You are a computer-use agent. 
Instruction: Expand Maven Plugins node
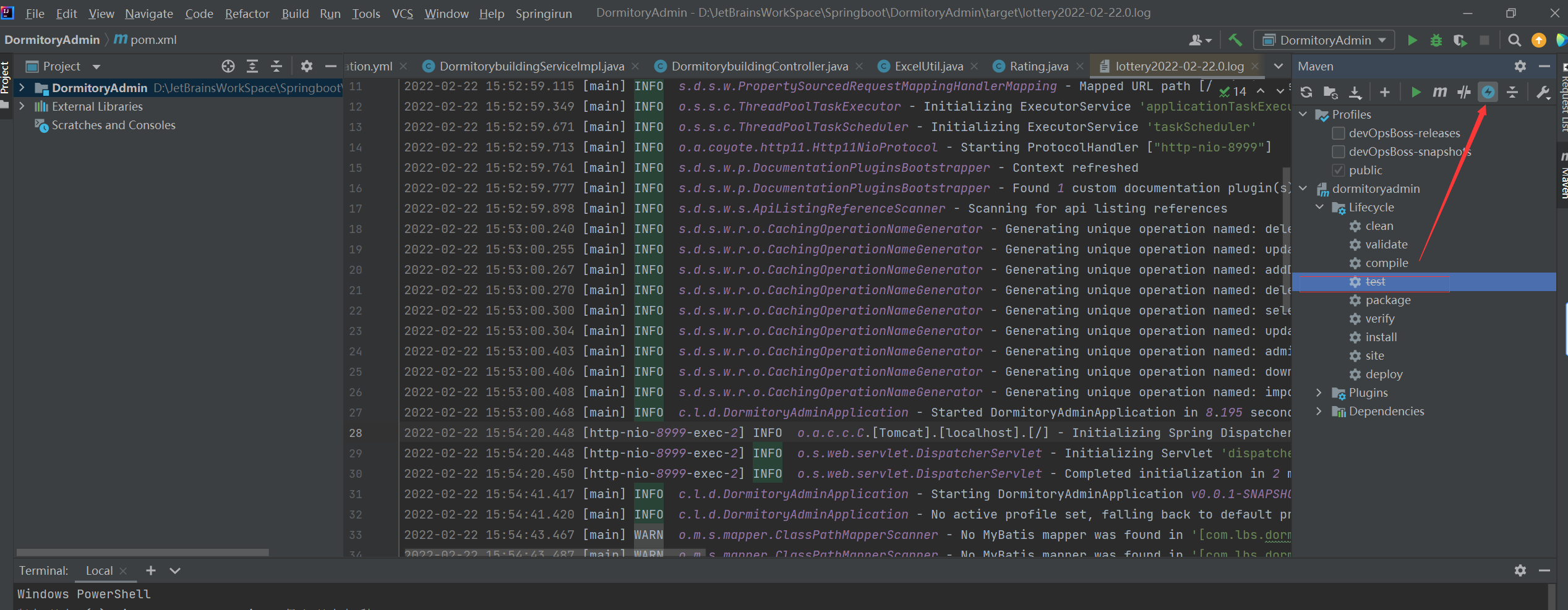click(x=1320, y=392)
